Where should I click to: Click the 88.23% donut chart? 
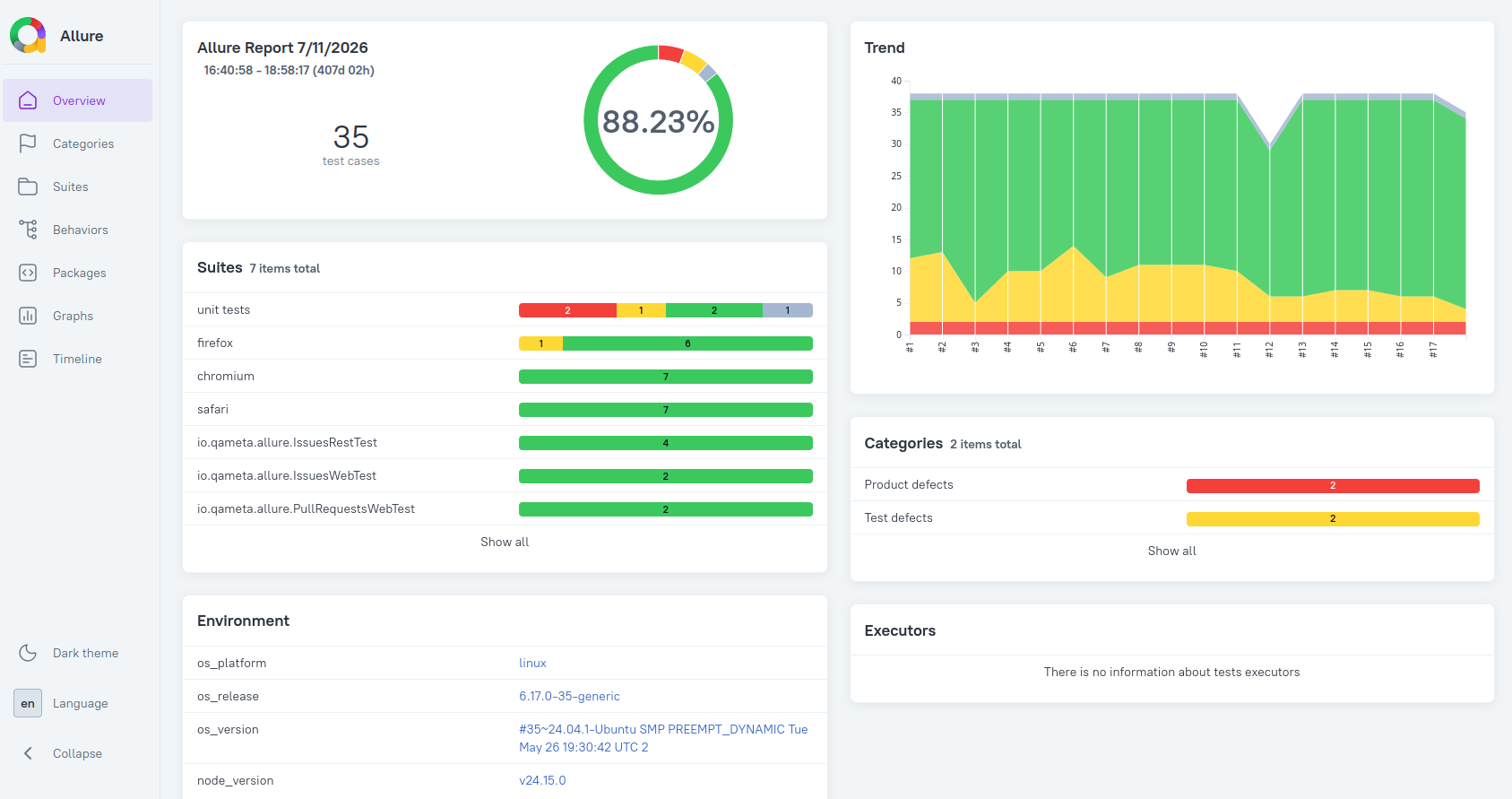pyautogui.click(x=658, y=120)
